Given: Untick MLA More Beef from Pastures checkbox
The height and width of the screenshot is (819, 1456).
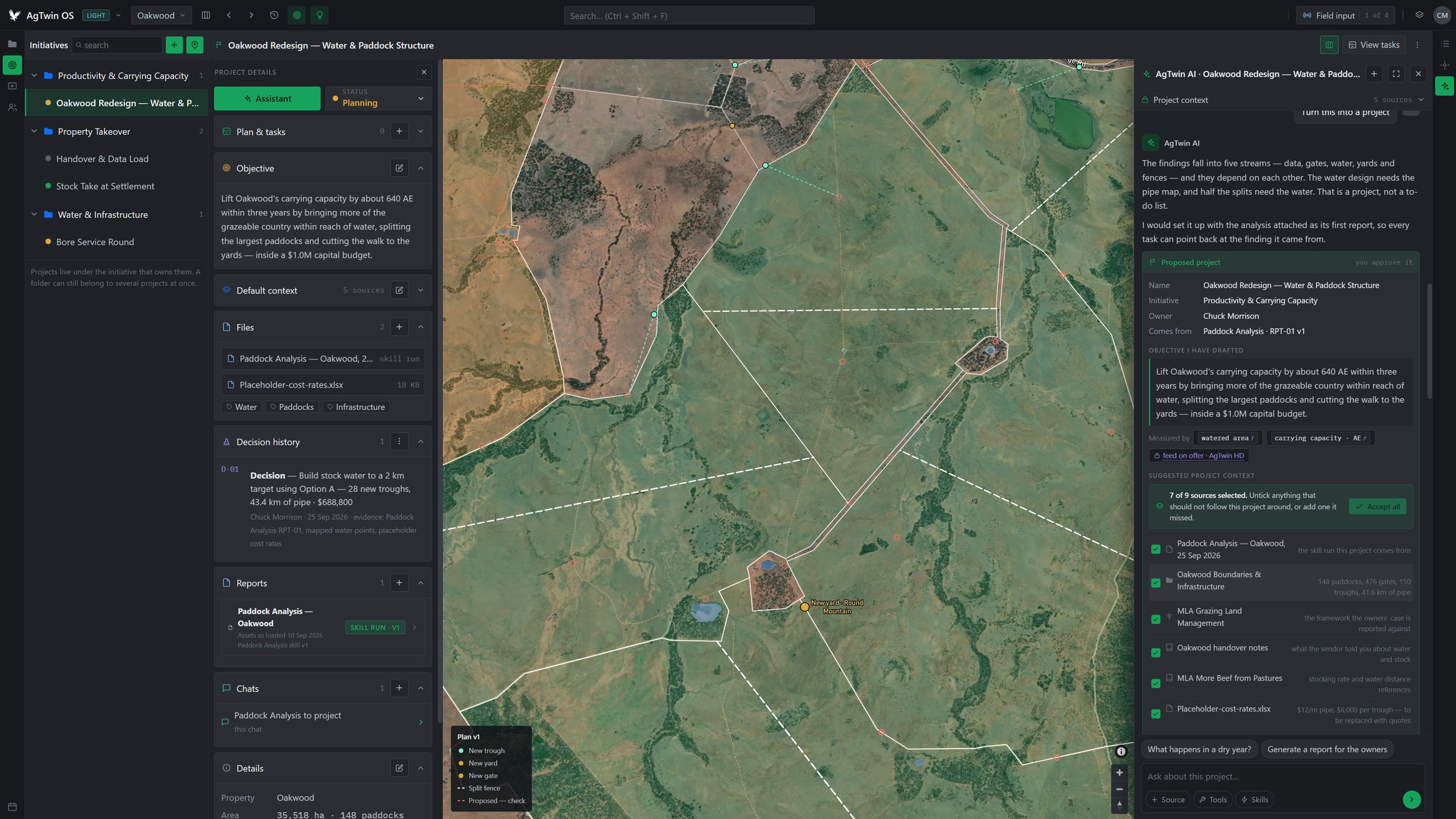Looking at the screenshot, I should coord(1156,684).
